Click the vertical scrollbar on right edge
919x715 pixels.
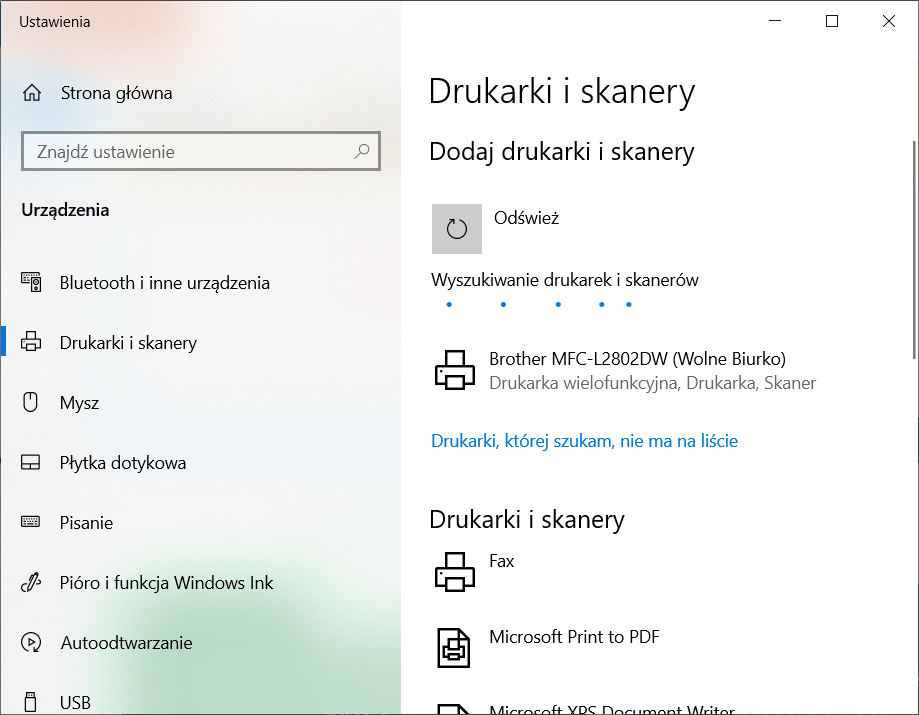(913, 250)
